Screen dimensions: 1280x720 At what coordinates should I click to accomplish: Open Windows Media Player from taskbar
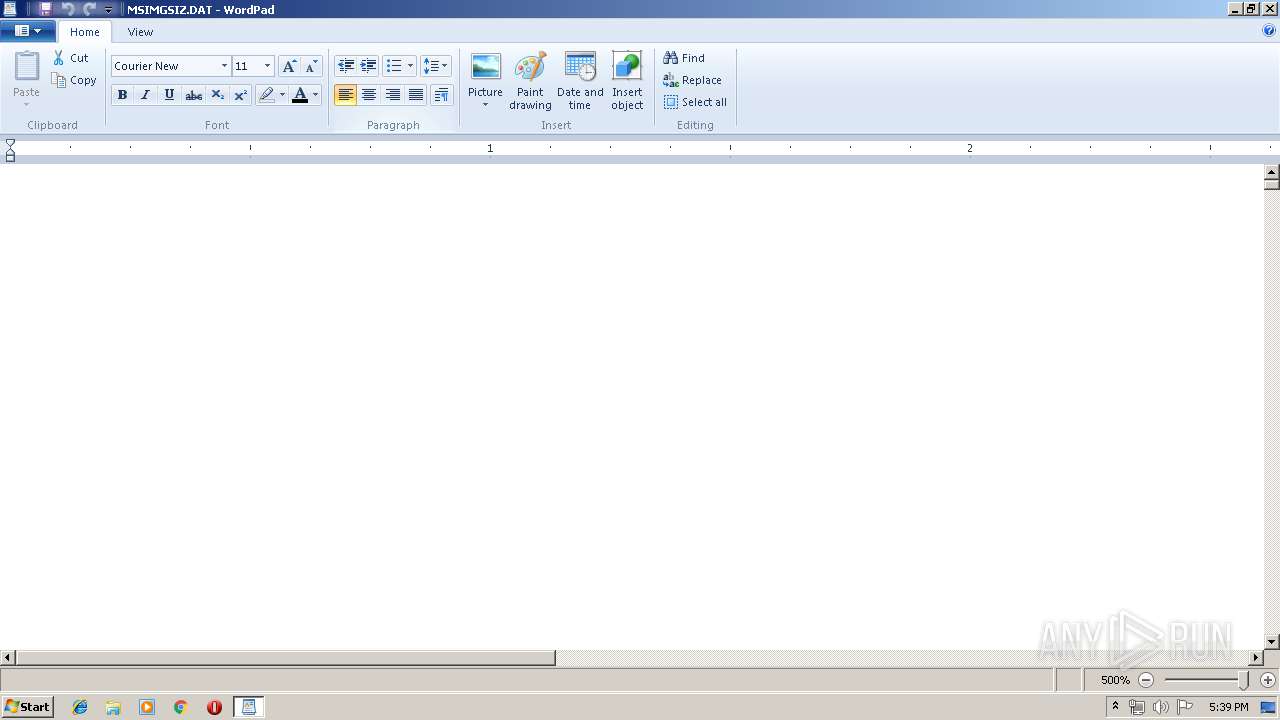click(x=147, y=707)
